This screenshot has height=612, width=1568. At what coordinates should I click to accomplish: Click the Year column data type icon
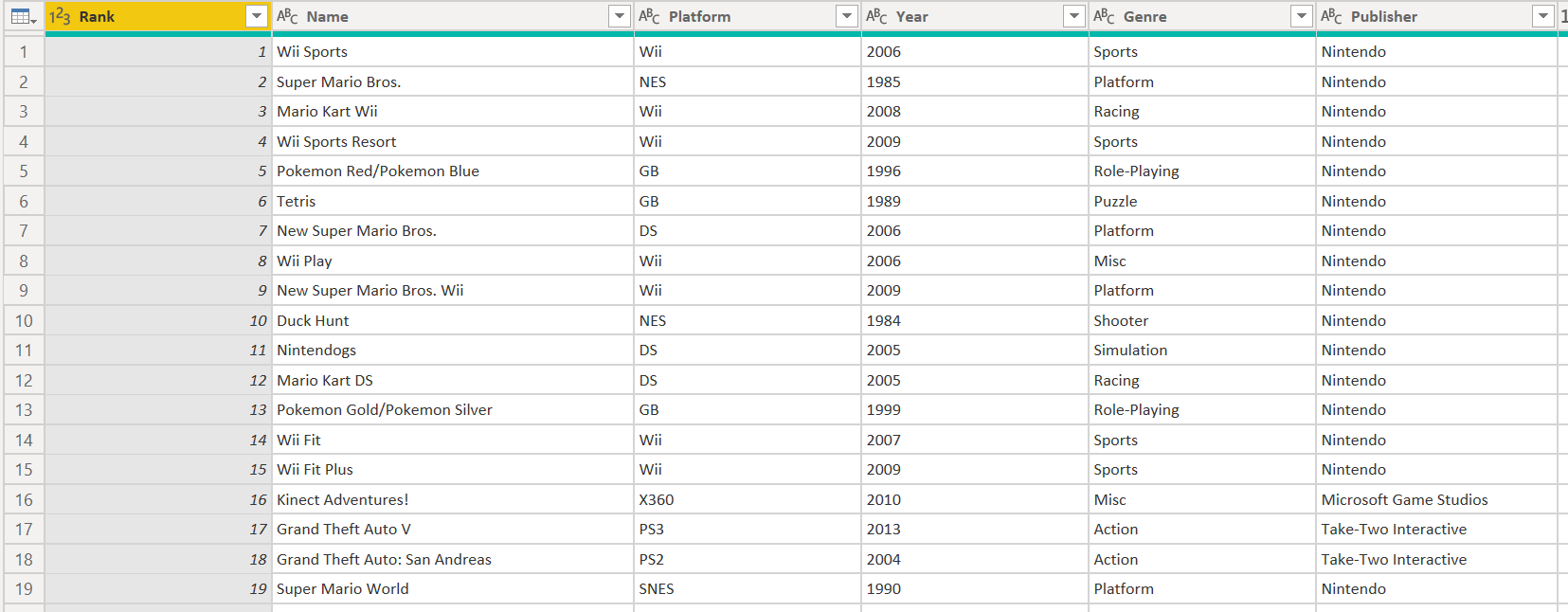click(x=876, y=17)
